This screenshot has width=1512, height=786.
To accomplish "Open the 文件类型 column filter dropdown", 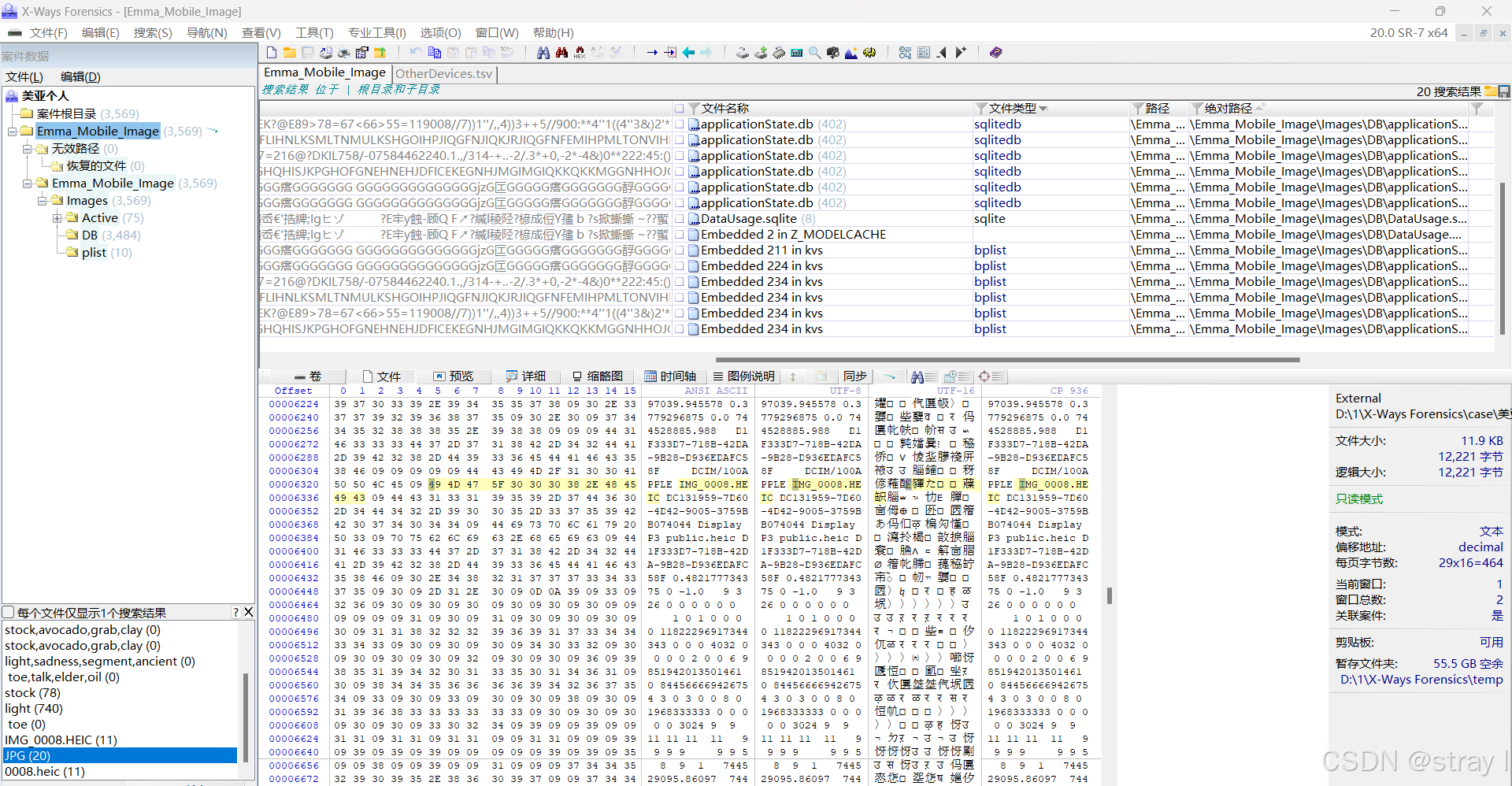I will pyautogui.click(x=1043, y=109).
